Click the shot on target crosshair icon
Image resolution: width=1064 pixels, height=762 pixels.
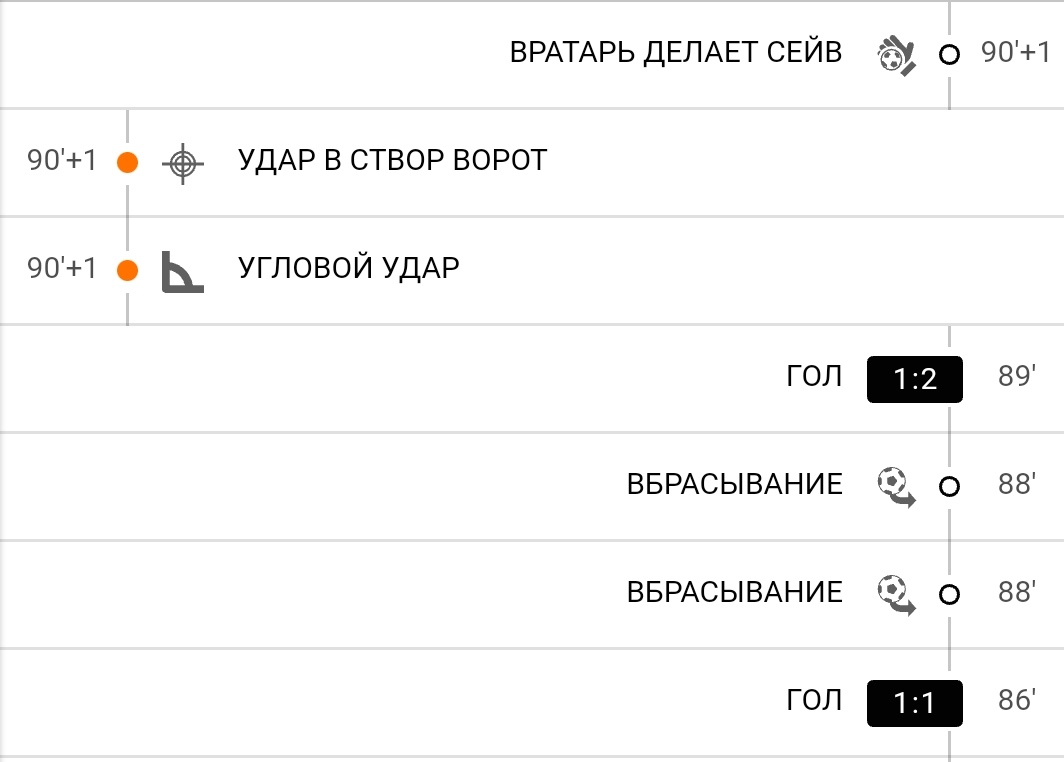(x=183, y=163)
